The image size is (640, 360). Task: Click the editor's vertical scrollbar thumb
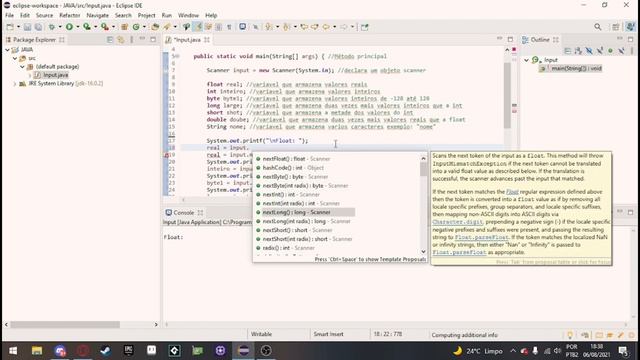point(507,96)
